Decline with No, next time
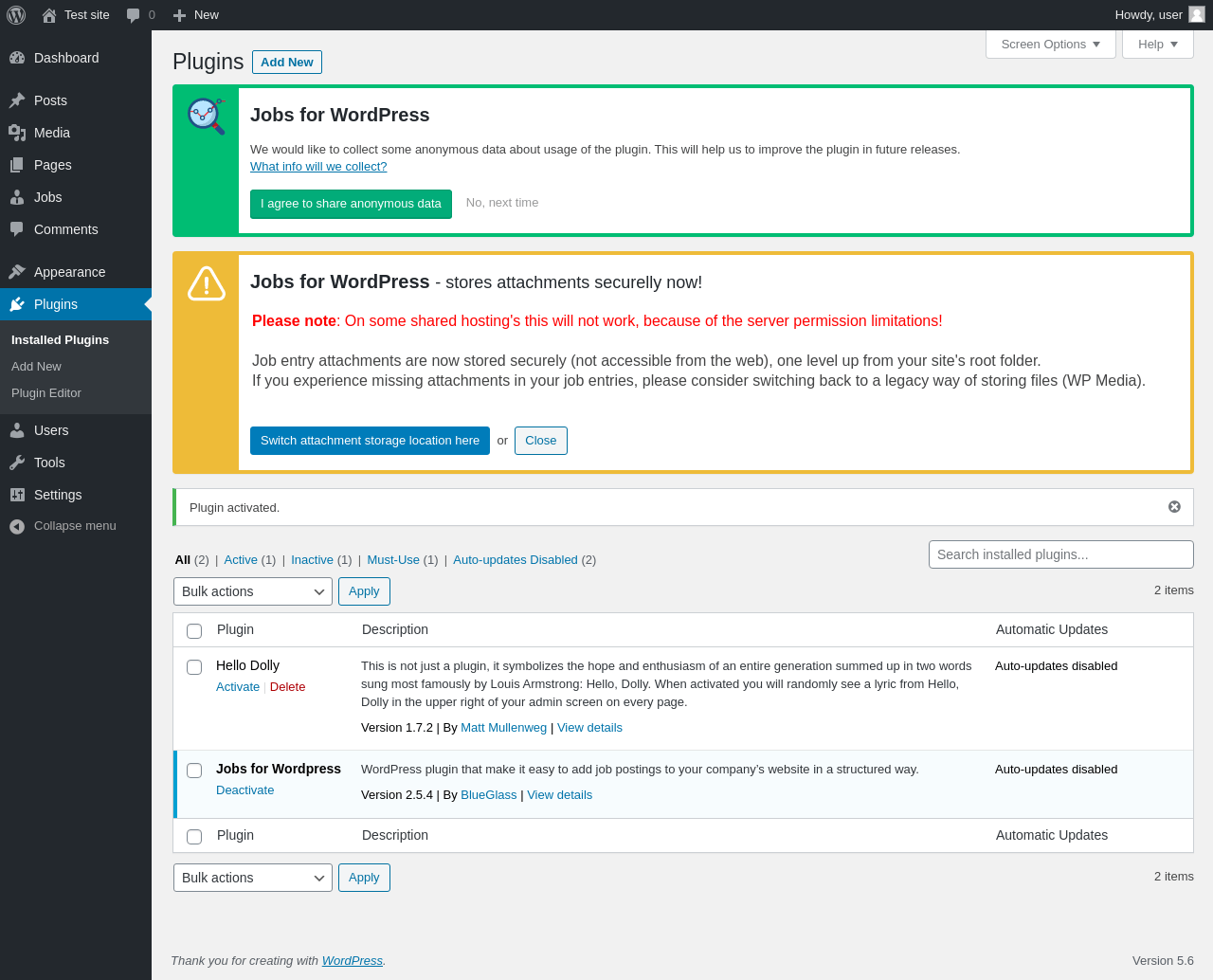Image resolution: width=1213 pixels, height=980 pixels. 502,203
